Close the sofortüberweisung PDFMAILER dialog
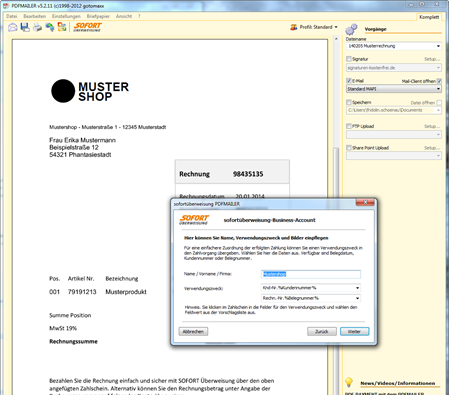Image resolution: width=449 pixels, height=395 pixels. click(x=365, y=202)
